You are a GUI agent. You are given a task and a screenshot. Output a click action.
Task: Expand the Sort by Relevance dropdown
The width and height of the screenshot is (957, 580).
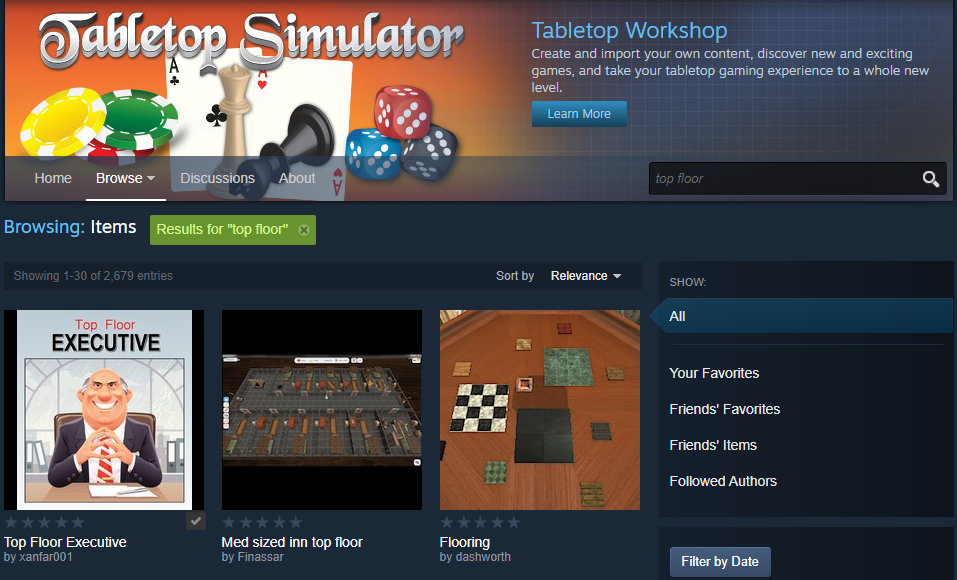pyautogui.click(x=585, y=276)
